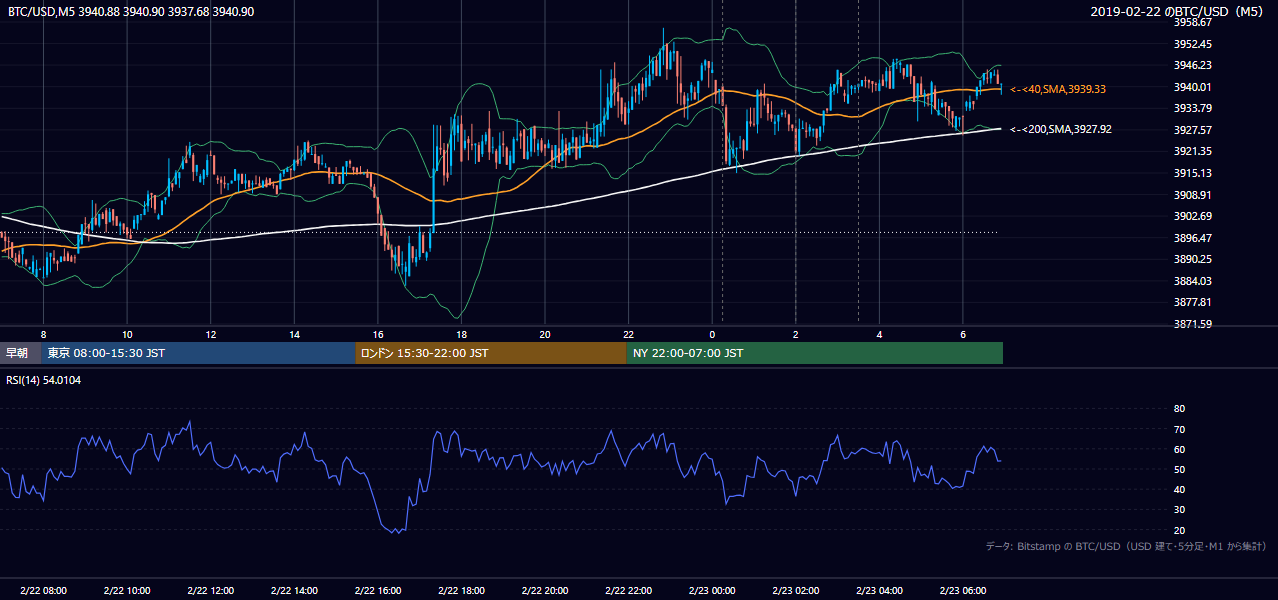
Task: Select the NY 22:00-07:00 JST session bar
Action: [x=815, y=353]
